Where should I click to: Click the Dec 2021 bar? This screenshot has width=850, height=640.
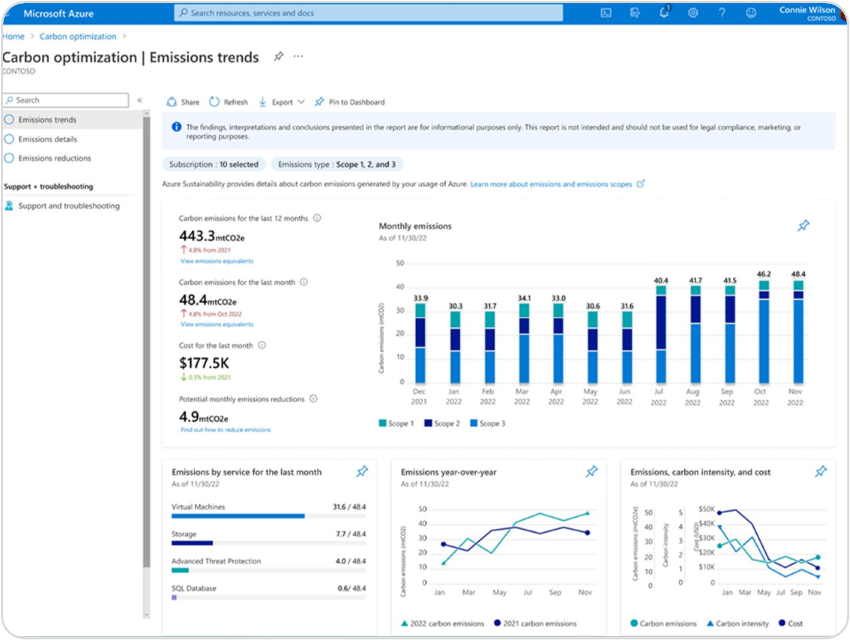click(420, 343)
